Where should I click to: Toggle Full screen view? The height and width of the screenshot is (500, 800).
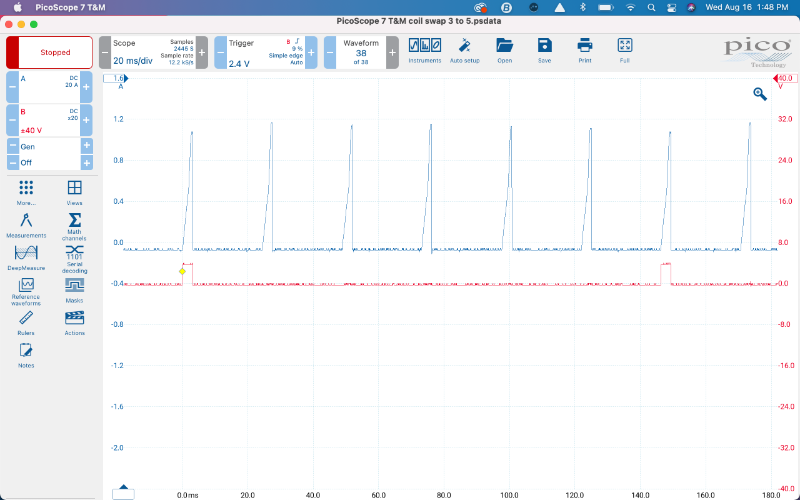(624, 49)
